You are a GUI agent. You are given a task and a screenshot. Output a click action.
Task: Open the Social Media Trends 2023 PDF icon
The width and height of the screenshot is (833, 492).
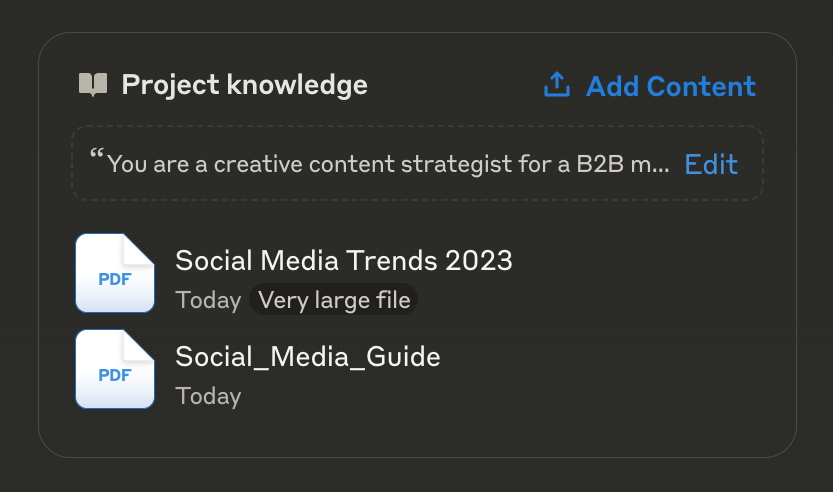(115, 273)
